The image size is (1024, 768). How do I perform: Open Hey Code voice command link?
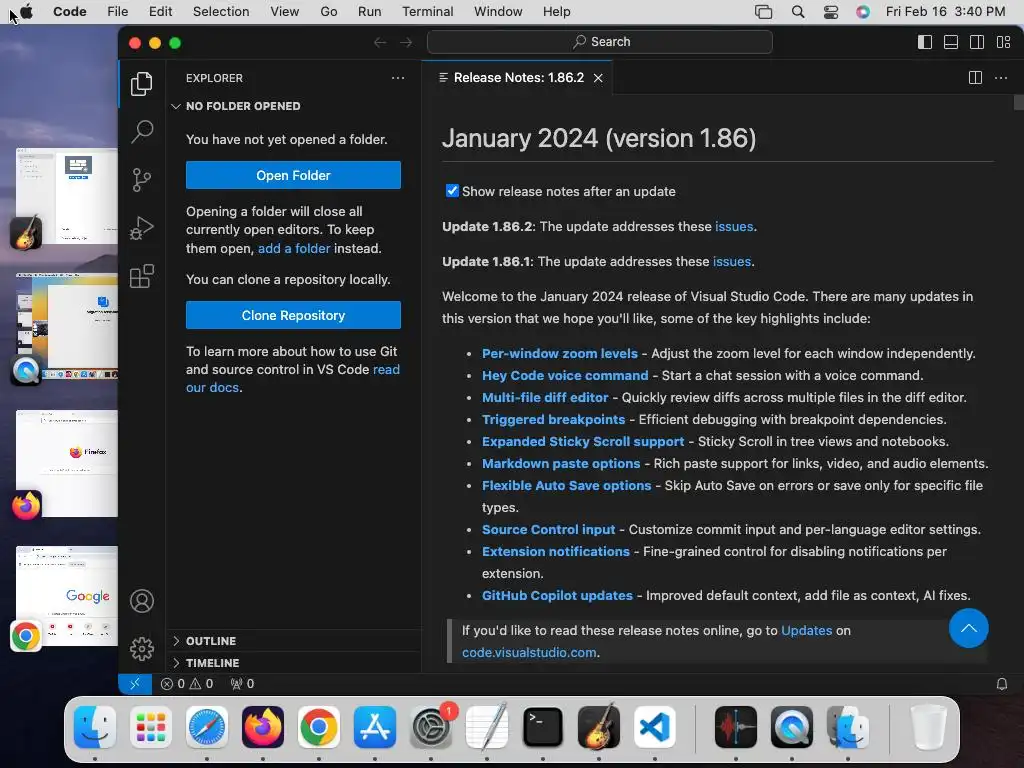[565, 376]
